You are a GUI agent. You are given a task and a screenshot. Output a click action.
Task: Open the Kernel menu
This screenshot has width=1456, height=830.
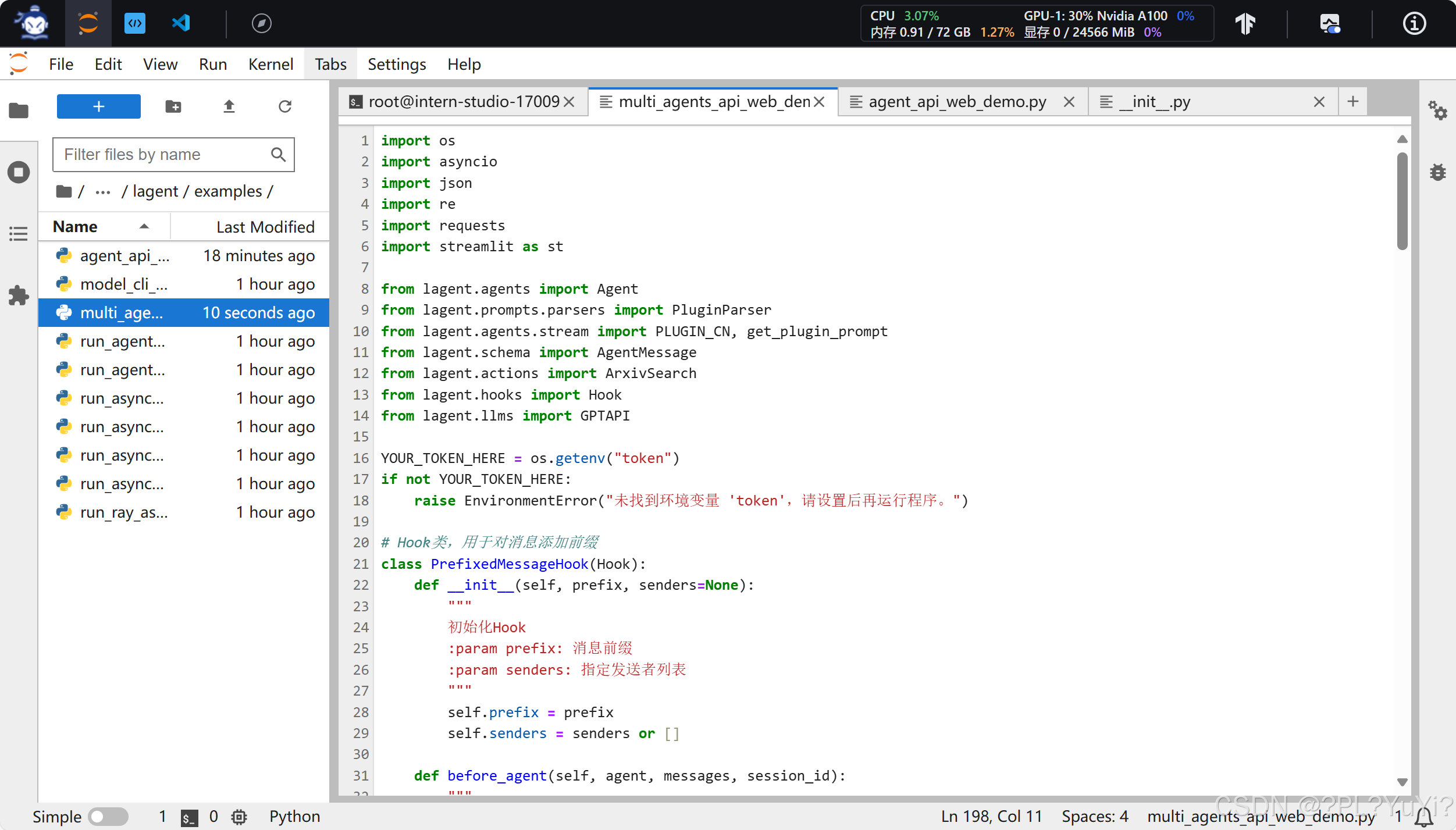coord(271,64)
